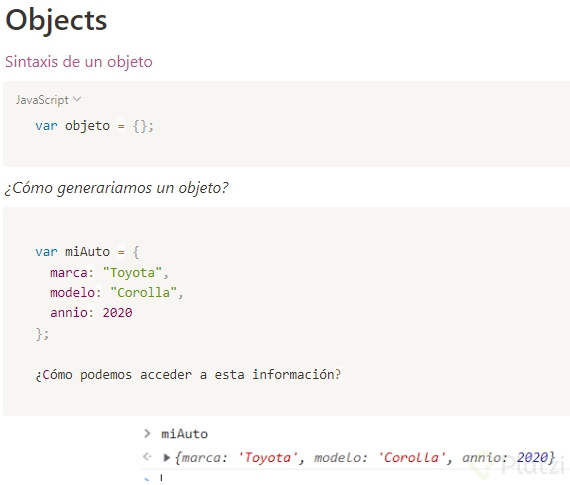This screenshot has width=570, height=485.
Task: Open the JavaScript language dropdown
Action: coord(48,100)
